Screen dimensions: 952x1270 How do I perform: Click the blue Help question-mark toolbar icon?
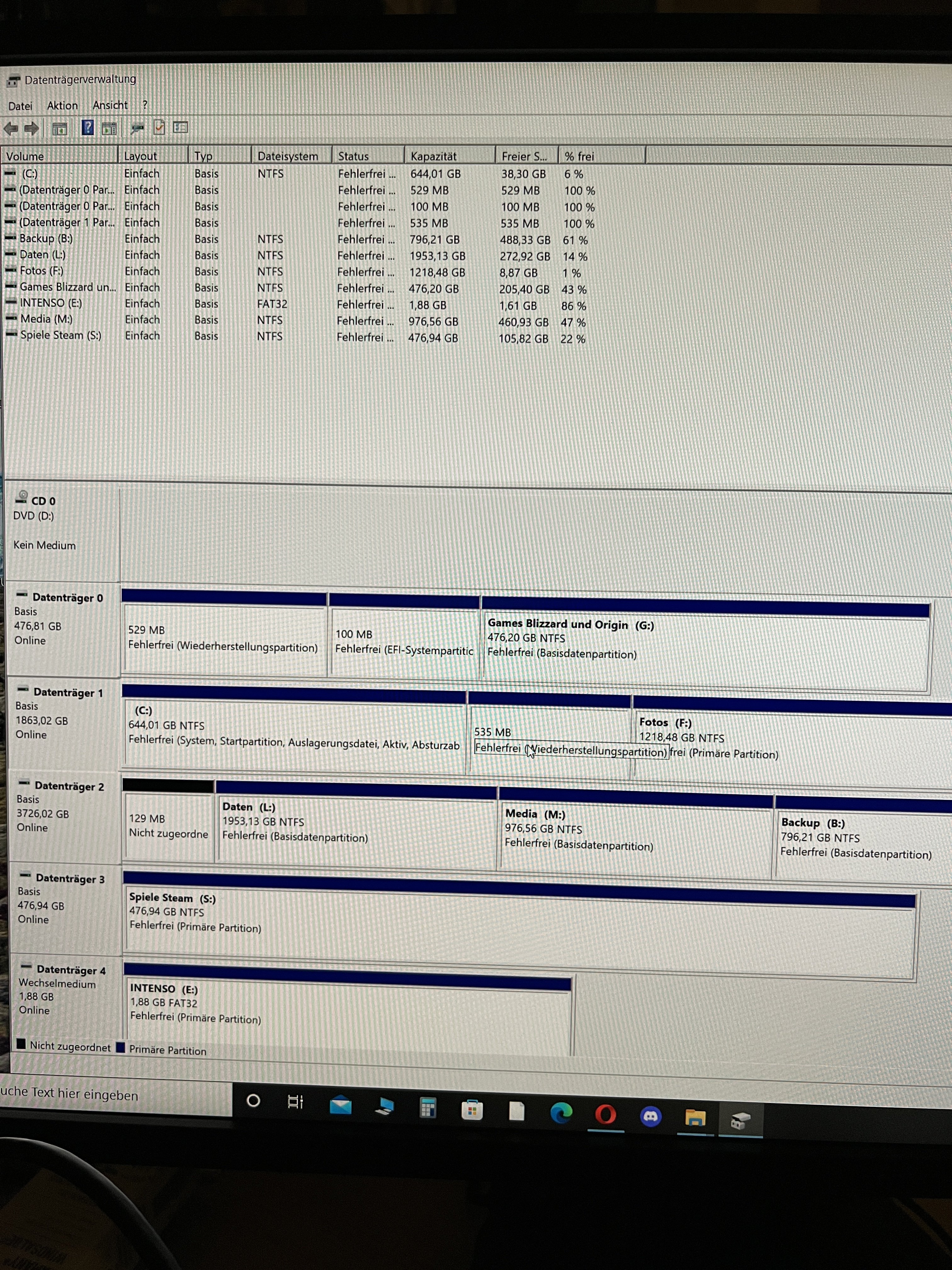tap(87, 128)
